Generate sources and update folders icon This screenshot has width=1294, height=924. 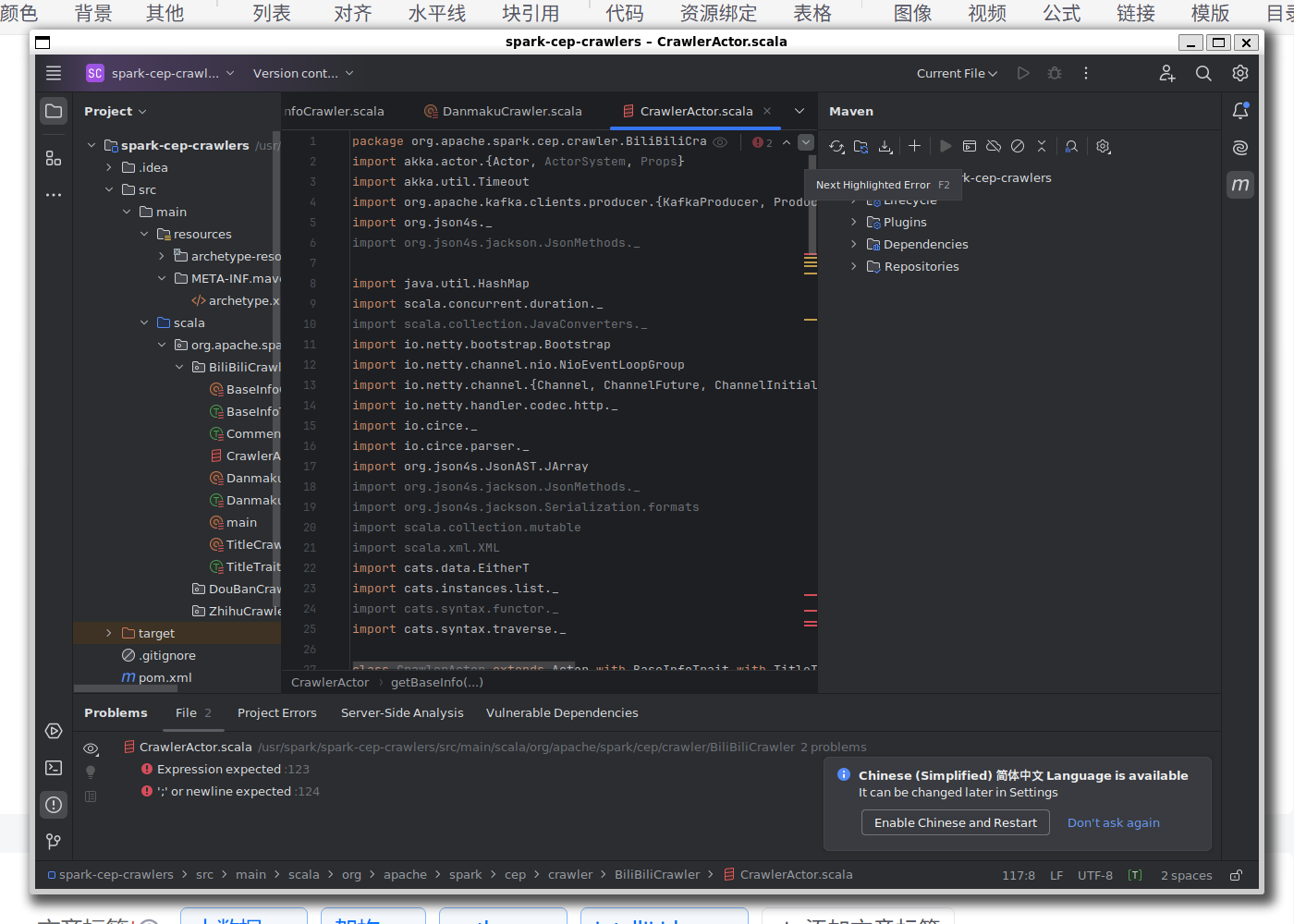861,146
